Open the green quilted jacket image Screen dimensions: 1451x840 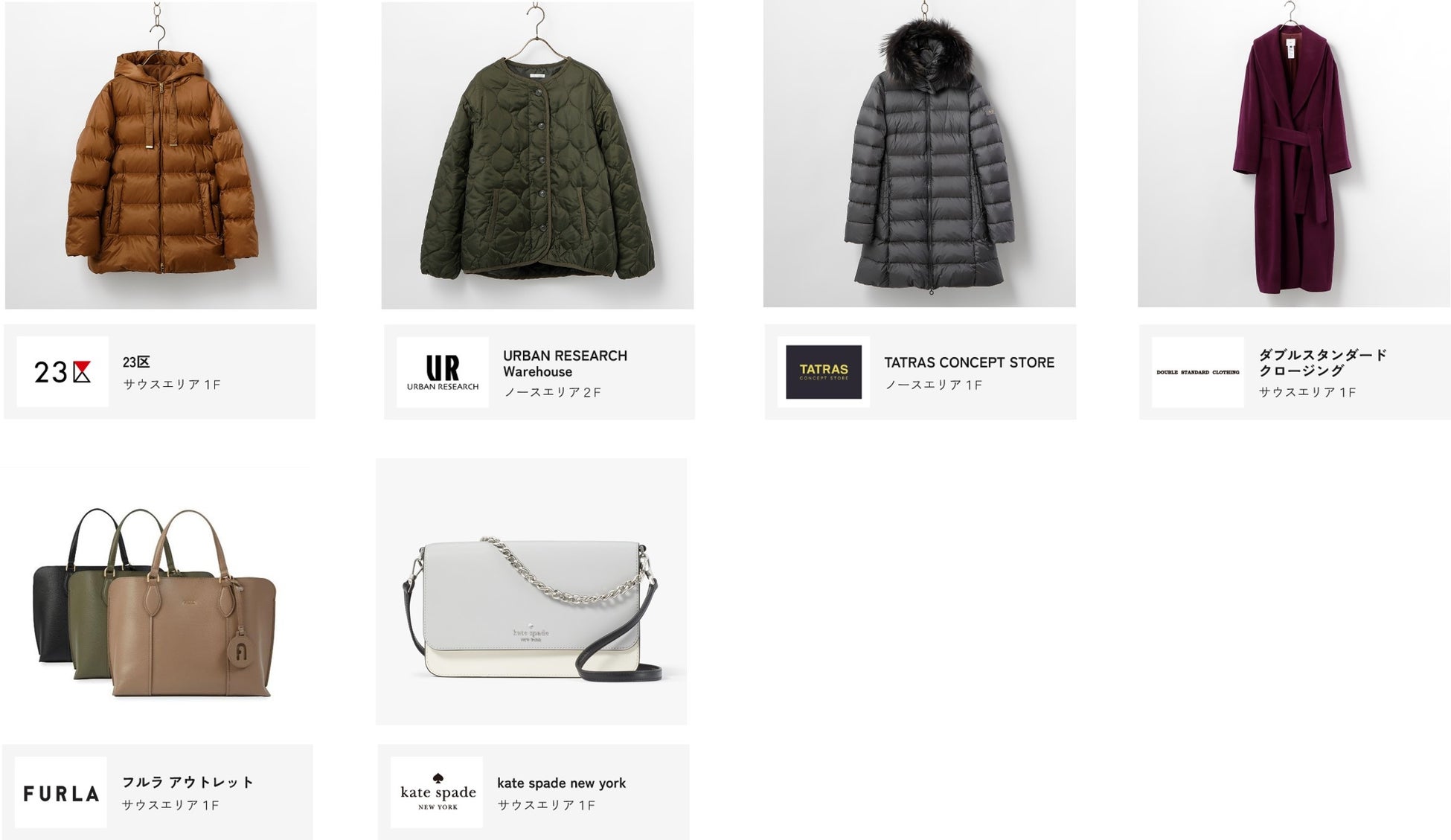click(537, 155)
